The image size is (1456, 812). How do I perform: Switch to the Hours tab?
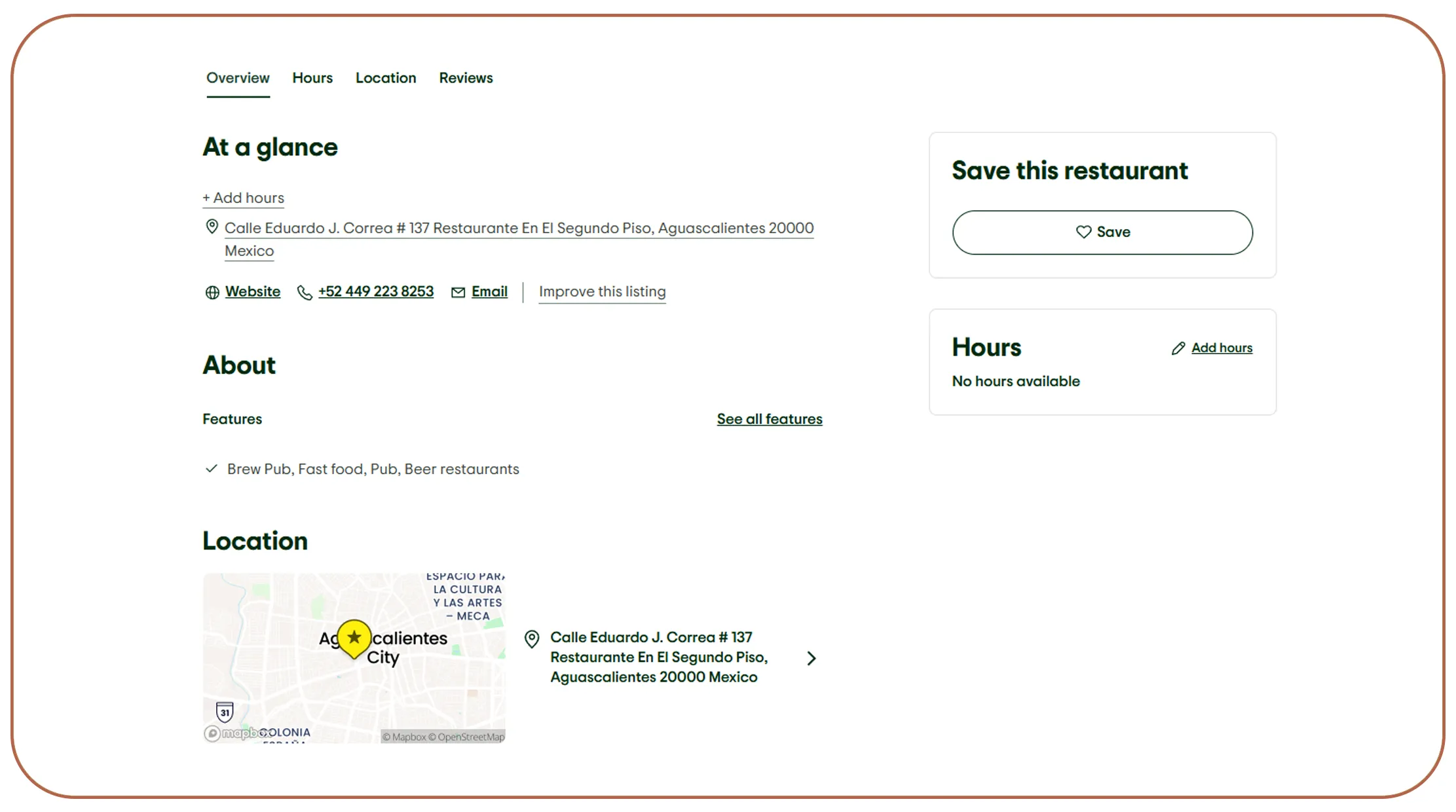click(x=312, y=78)
